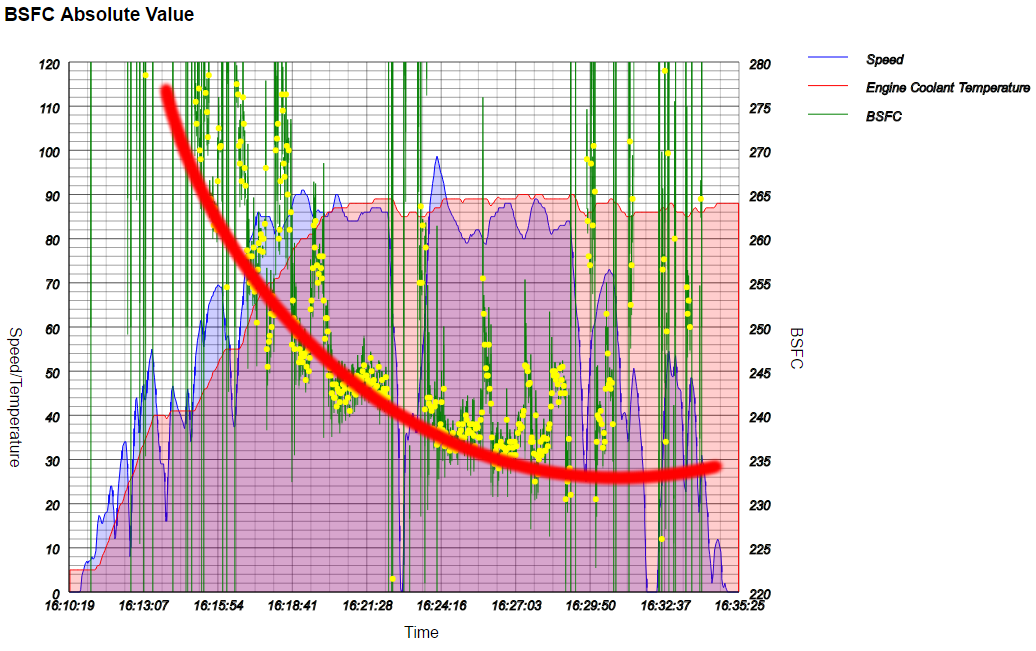The width and height of the screenshot is (1036, 651).
Task: Click the 16:13:07 time tick label
Action: (143, 605)
